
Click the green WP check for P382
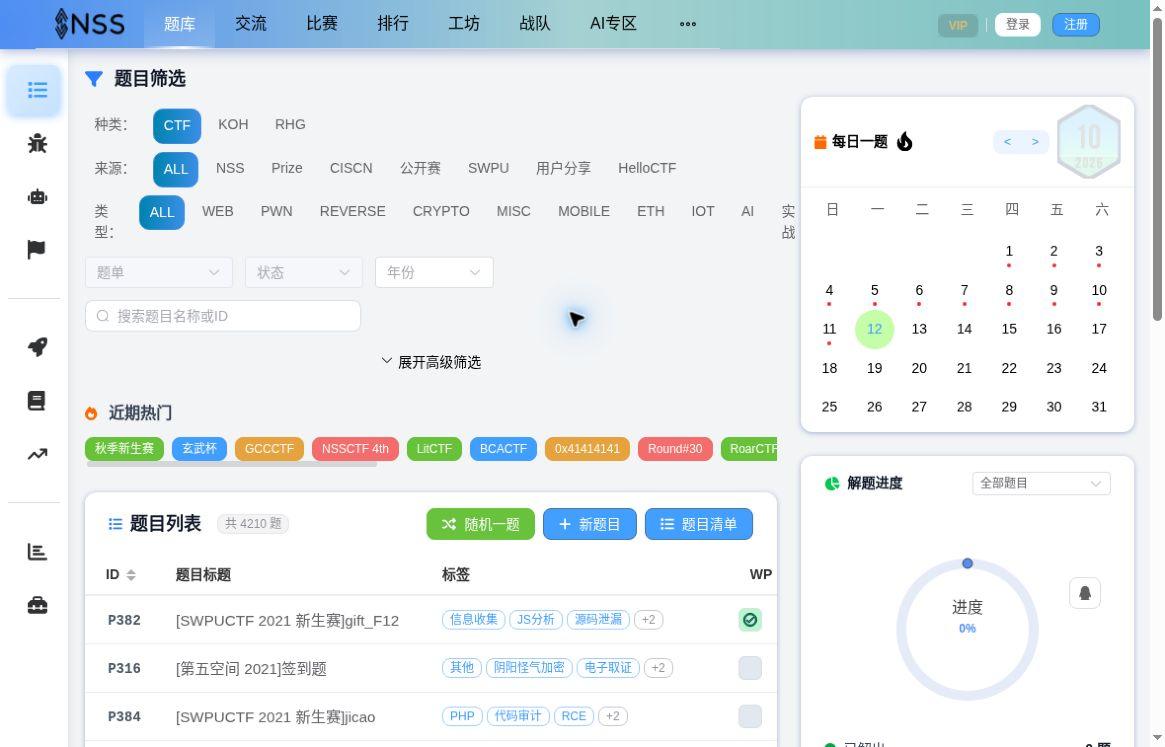point(750,619)
